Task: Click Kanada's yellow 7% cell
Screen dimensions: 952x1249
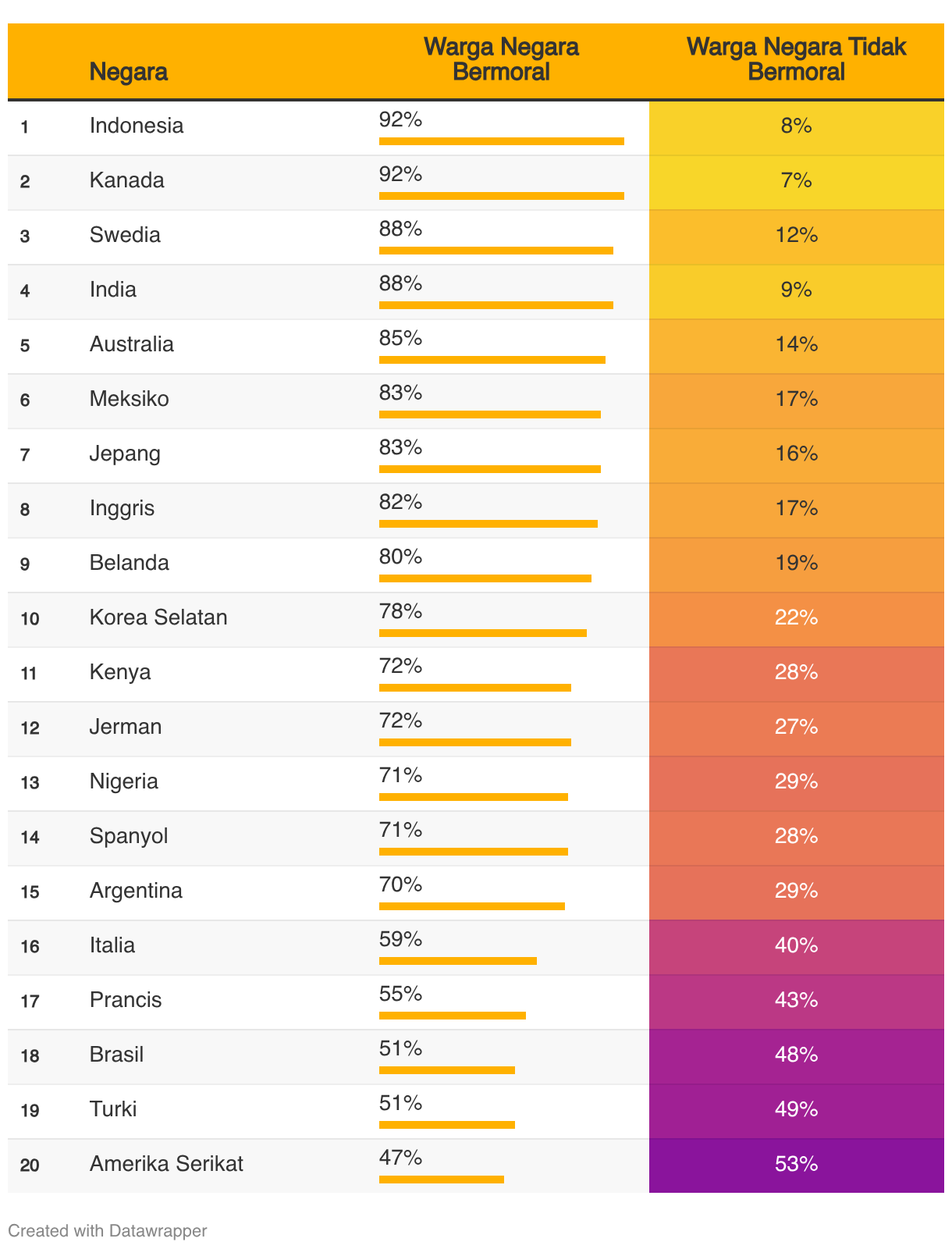Action: (796, 181)
